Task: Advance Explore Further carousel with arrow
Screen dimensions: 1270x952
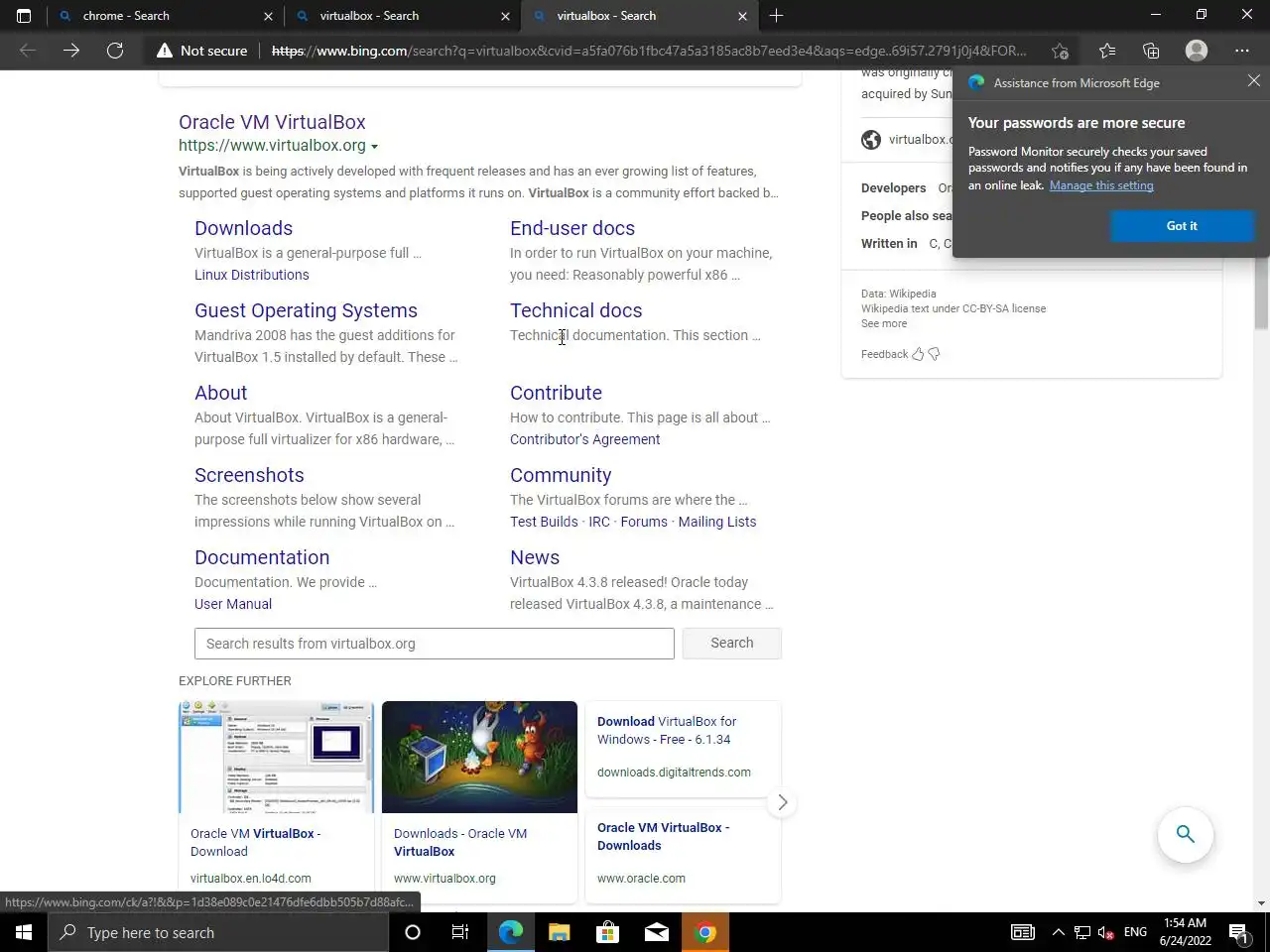Action: point(782,802)
